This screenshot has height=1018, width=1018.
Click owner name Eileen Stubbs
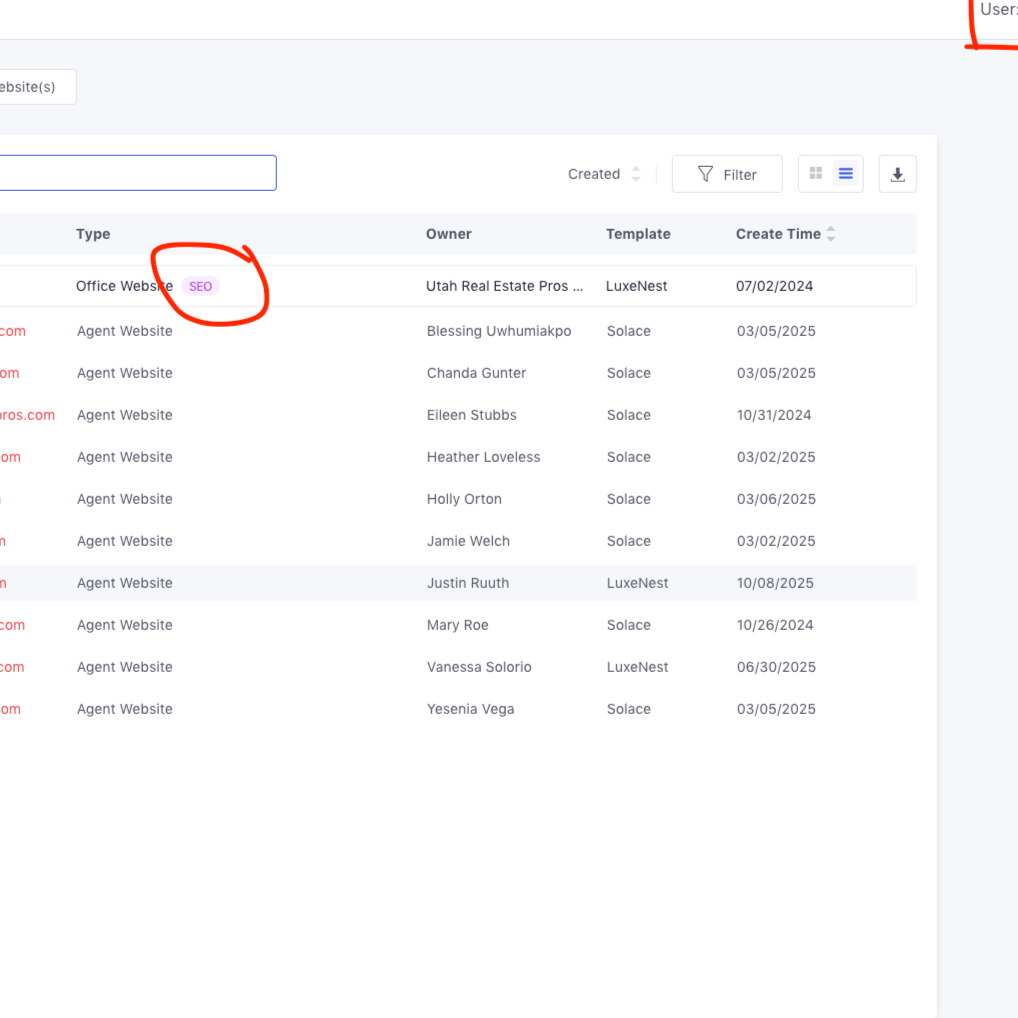(472, 415)
